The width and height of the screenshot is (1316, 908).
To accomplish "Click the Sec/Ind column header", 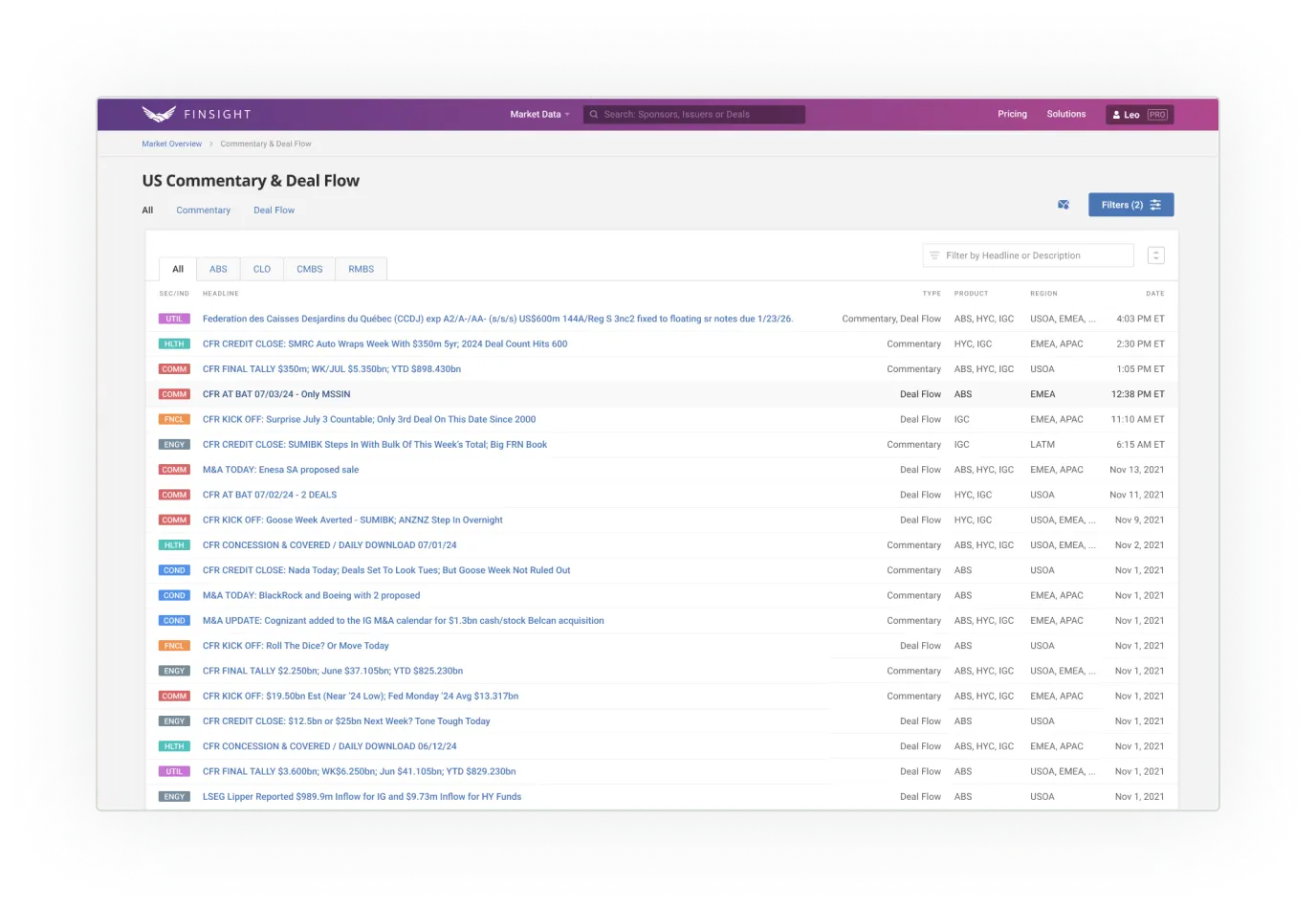I will point(174,294).
